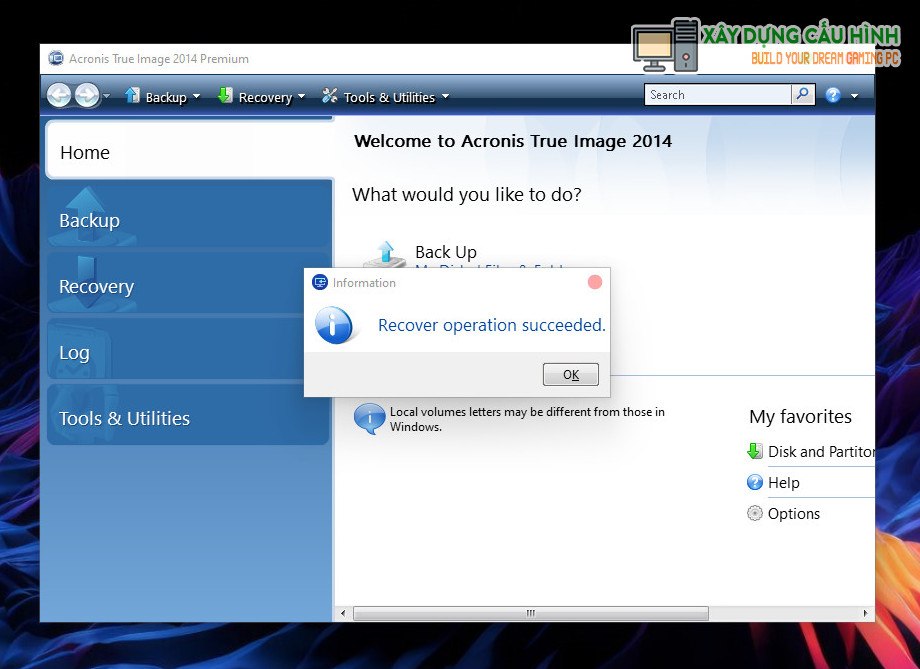Open the Help link in My favorites
Viewport: 920px width, 669px height.
point(783,483)
